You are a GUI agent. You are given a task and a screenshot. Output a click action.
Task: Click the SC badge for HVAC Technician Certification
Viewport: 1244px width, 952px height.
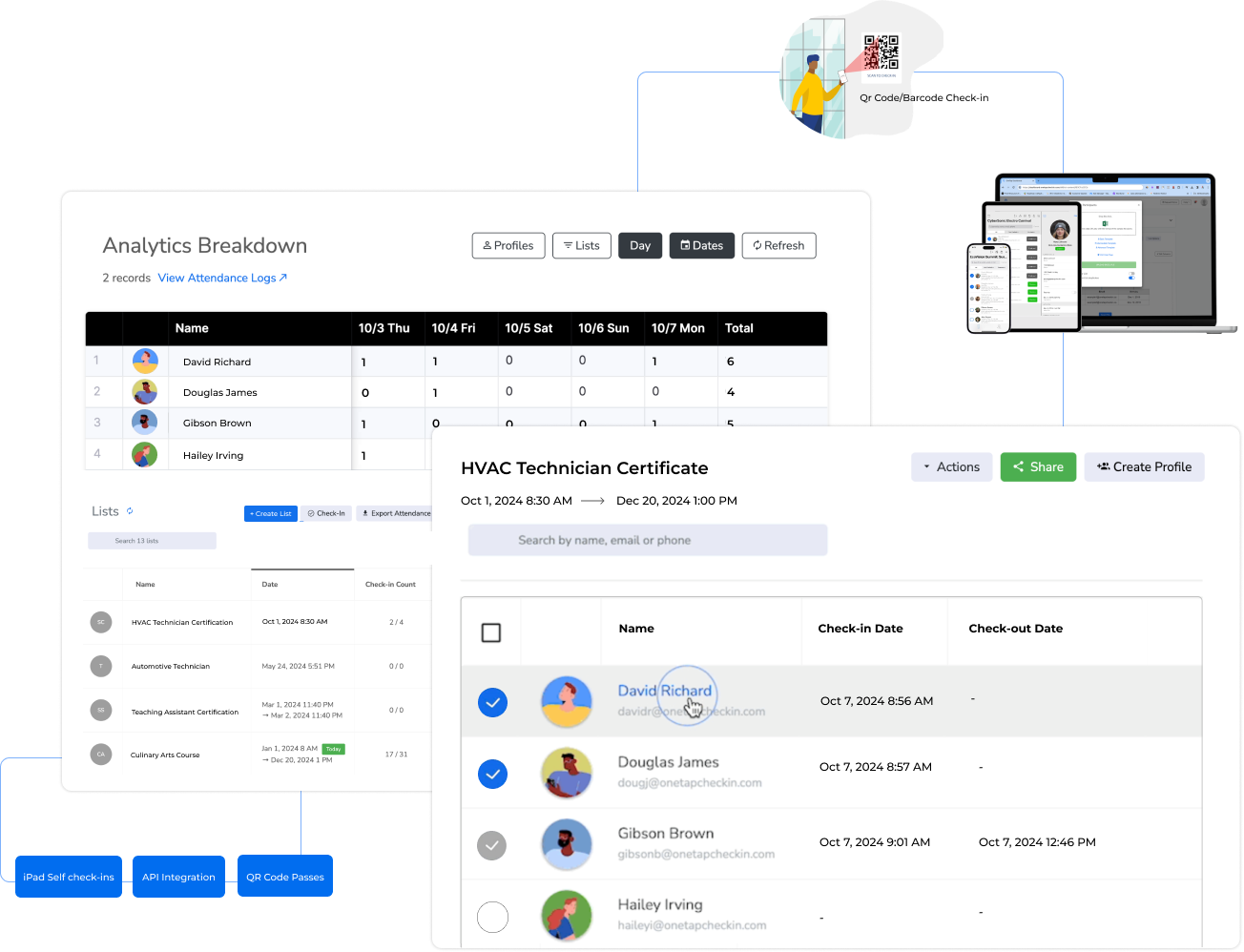pos(101,622)
